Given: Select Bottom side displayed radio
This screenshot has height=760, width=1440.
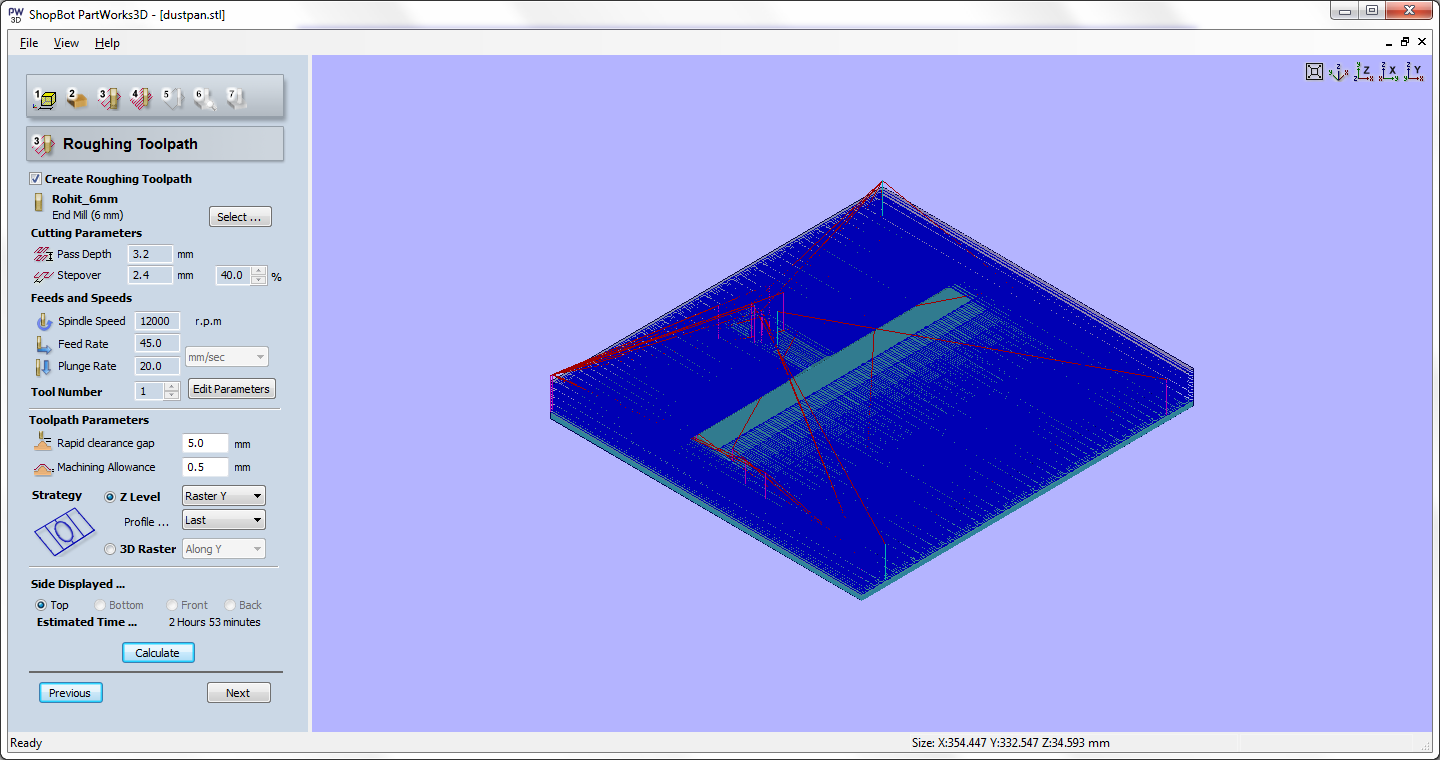Looking at the screenshot, I should click(100, 605).
